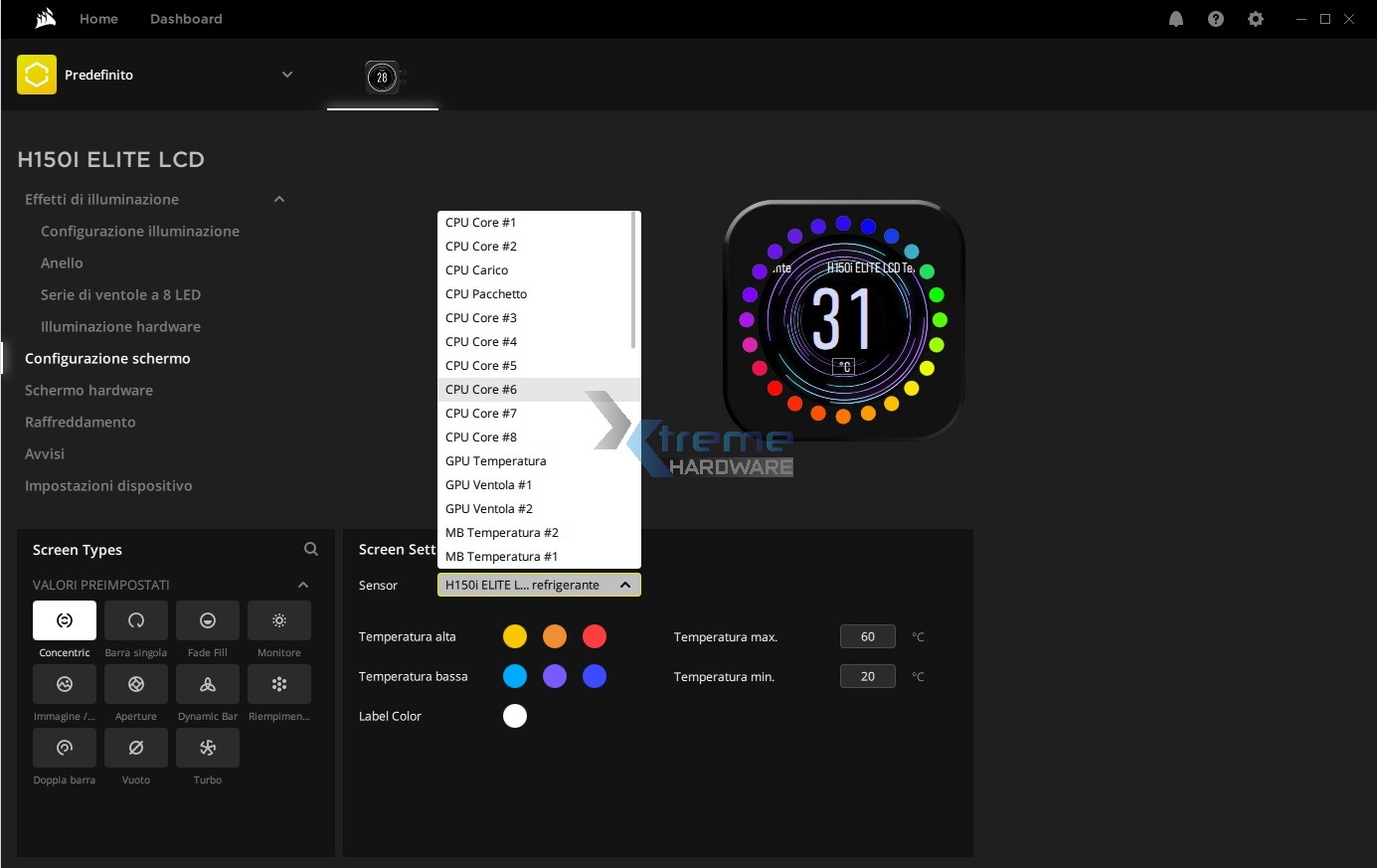The image size is (1377, 868).
Task: Go to Raffreddamento settings
Action: coord(81,422)
